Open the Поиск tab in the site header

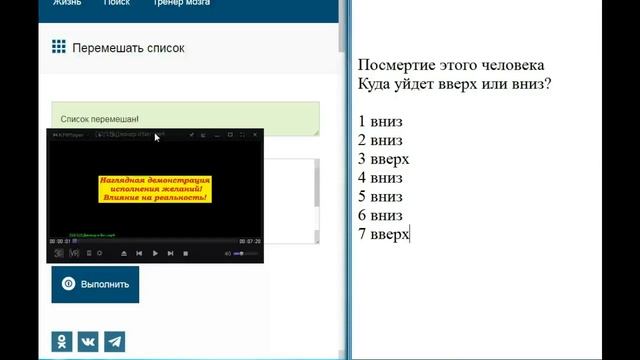coord(117,2)
